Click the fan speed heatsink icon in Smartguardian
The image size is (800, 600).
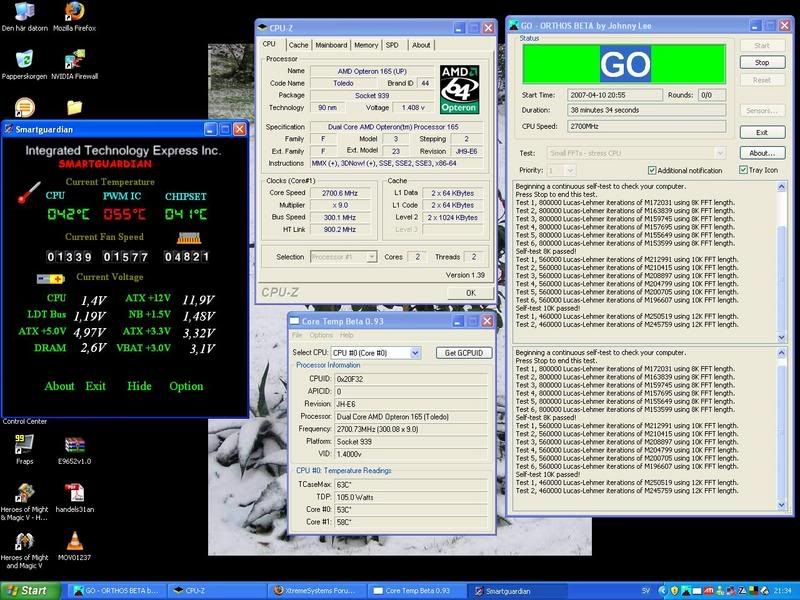189,238
